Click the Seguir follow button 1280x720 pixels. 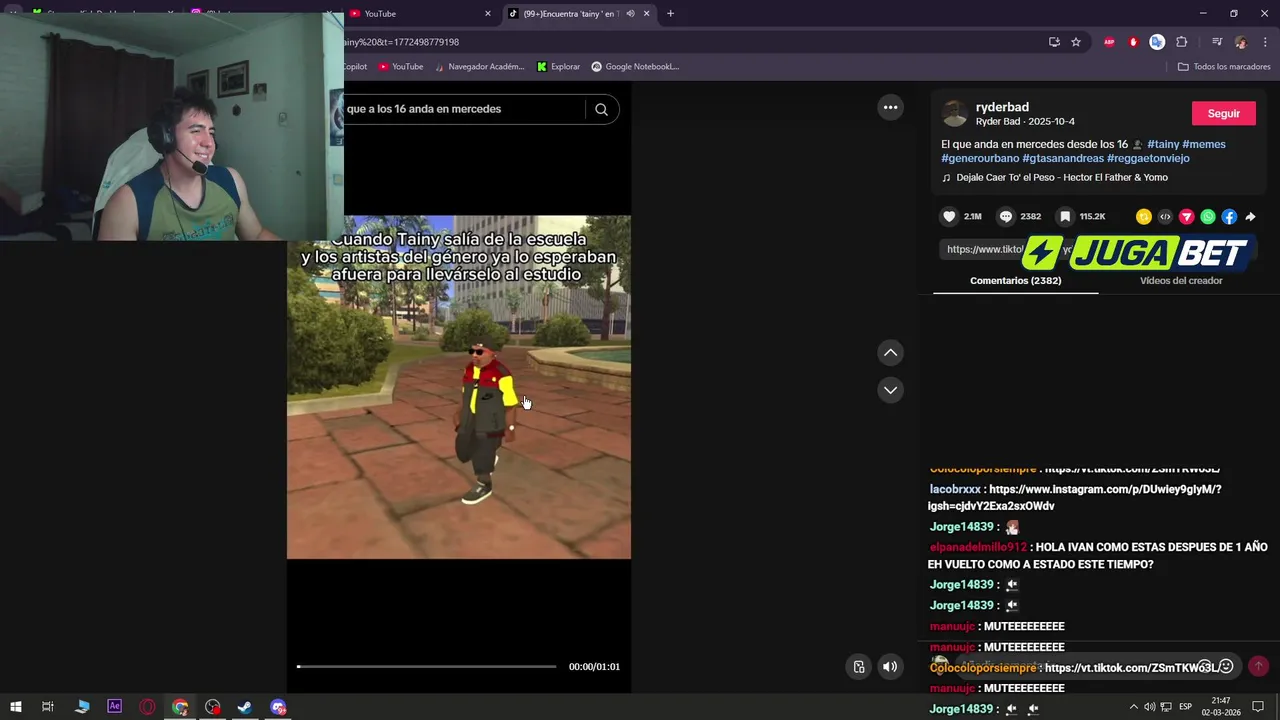click(x=1223, y=113)
